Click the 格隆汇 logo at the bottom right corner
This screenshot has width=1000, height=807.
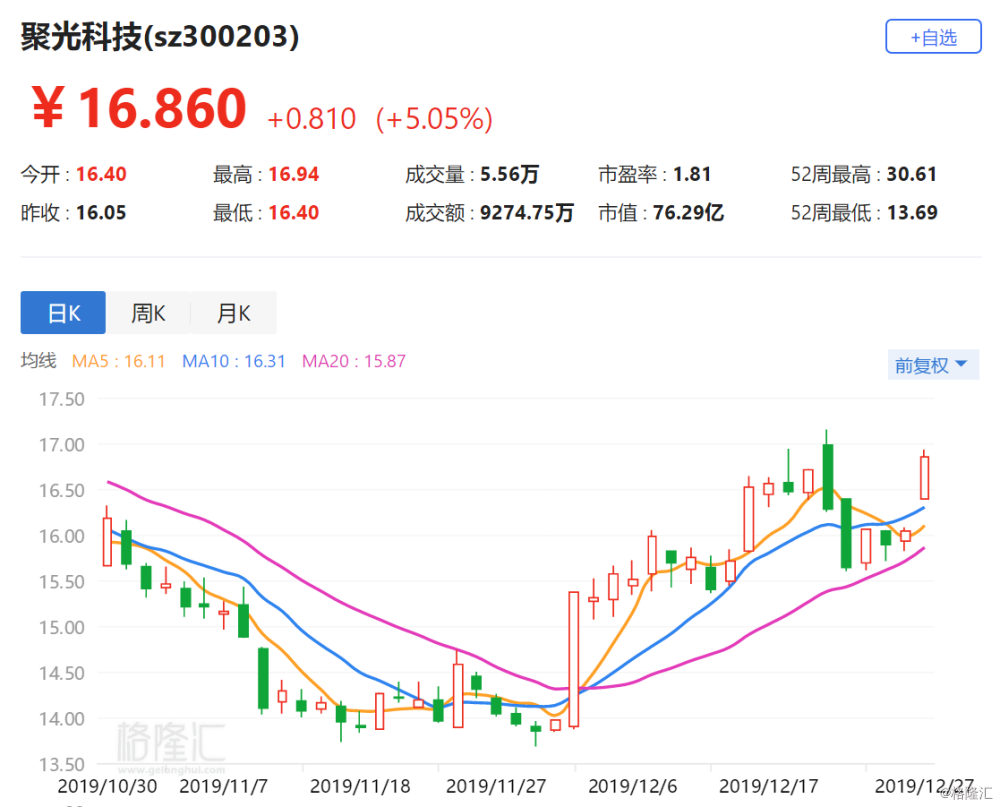point(966,794)
